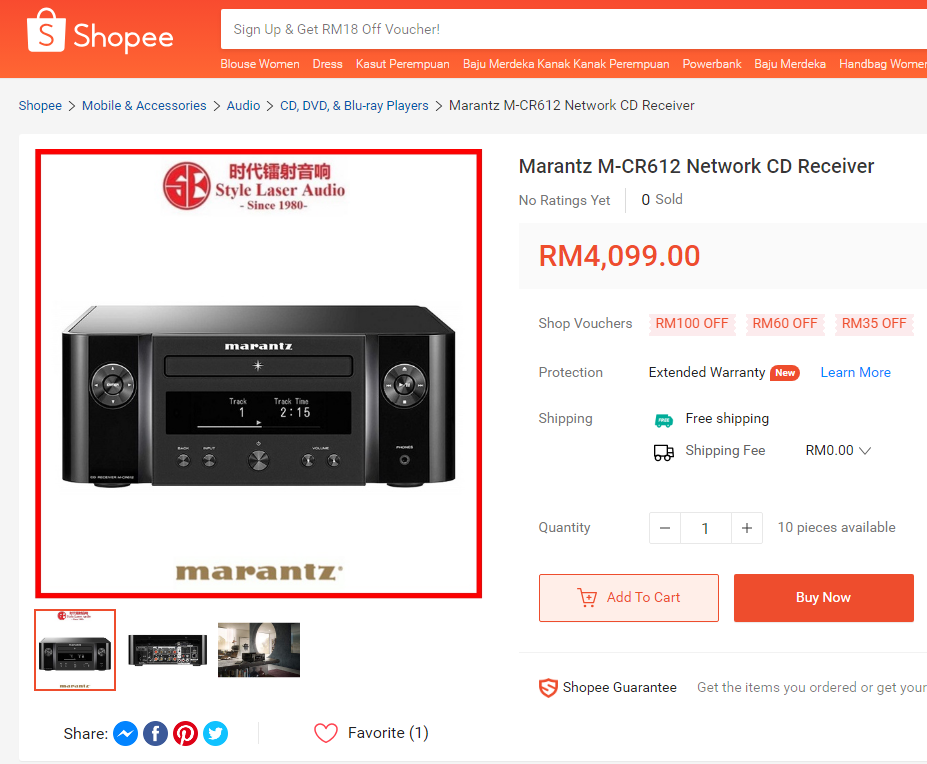927x764 pixels.
Task: Share via Facebook Messenger icon
Action: 125,733
